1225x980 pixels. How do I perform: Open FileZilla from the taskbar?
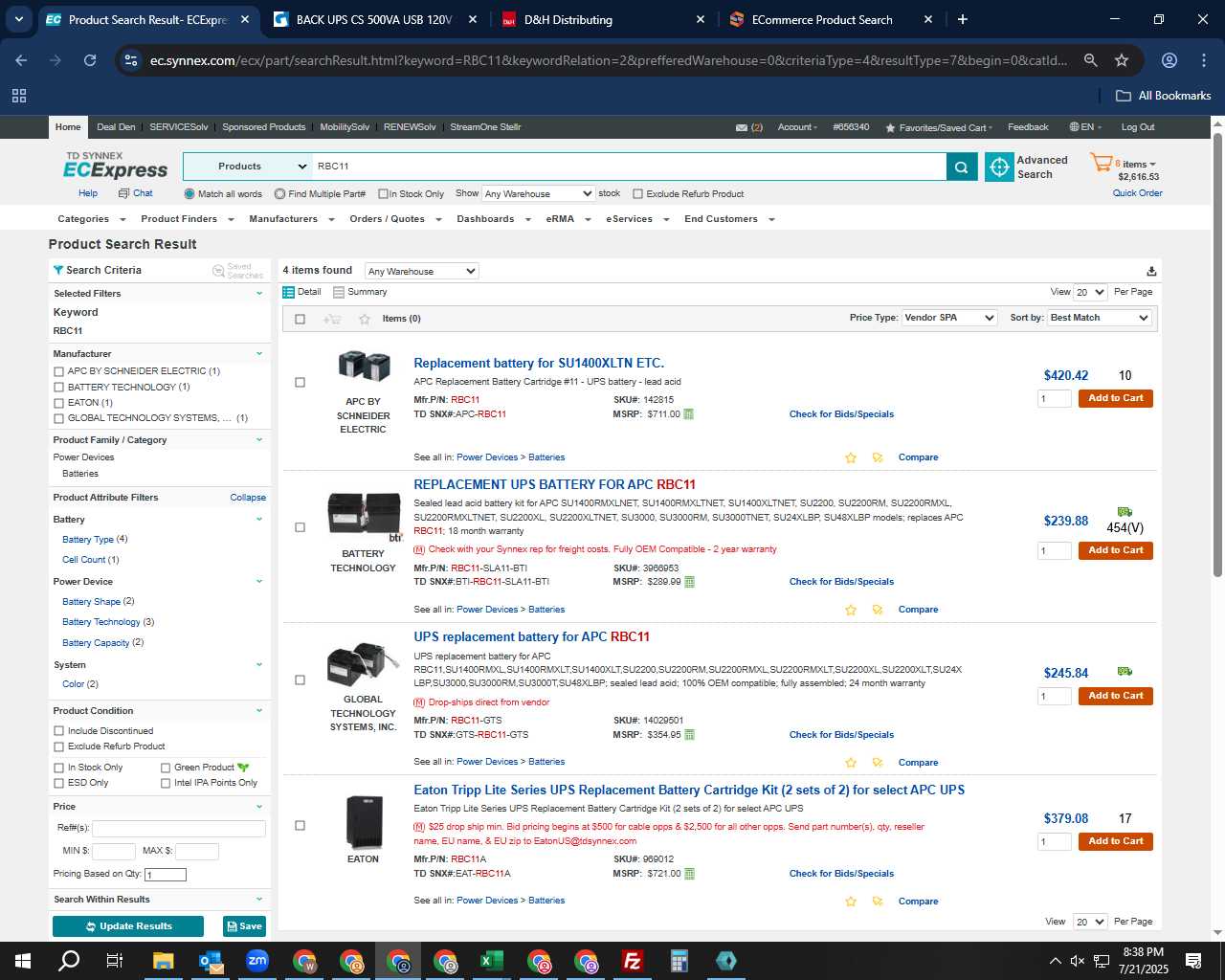pos(633,961)
